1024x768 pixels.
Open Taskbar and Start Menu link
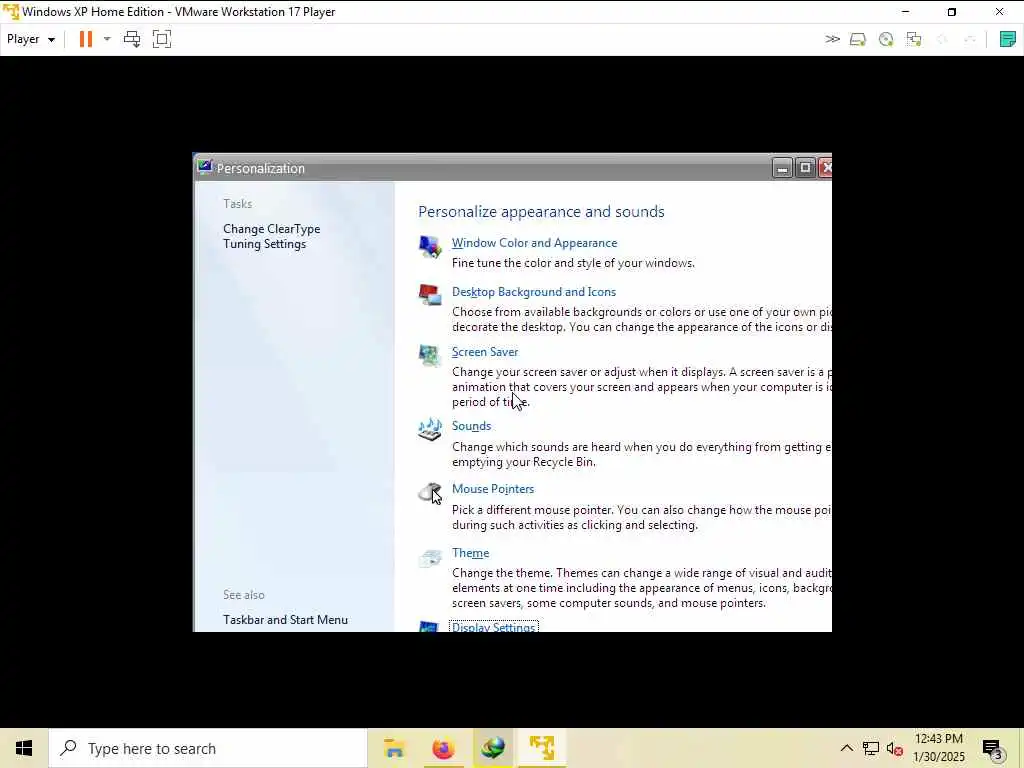[x=285, y=620]
